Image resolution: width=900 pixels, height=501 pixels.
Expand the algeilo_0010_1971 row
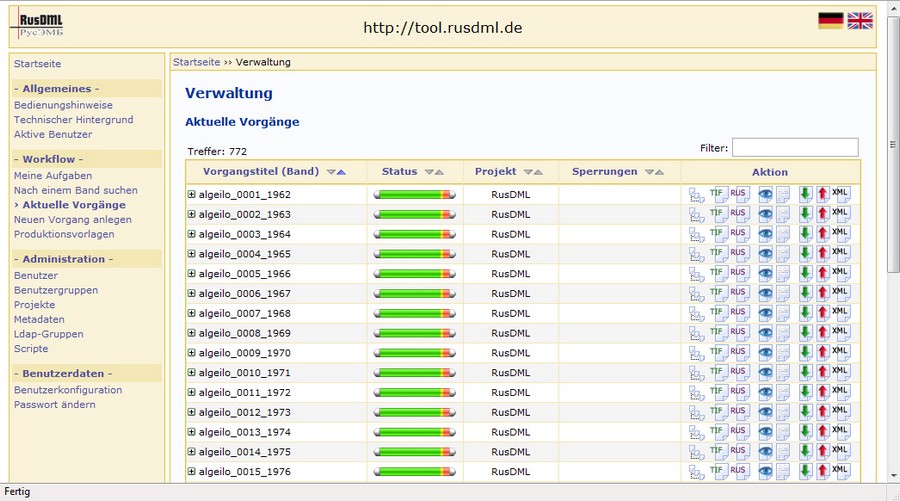[x=192, y=373]
